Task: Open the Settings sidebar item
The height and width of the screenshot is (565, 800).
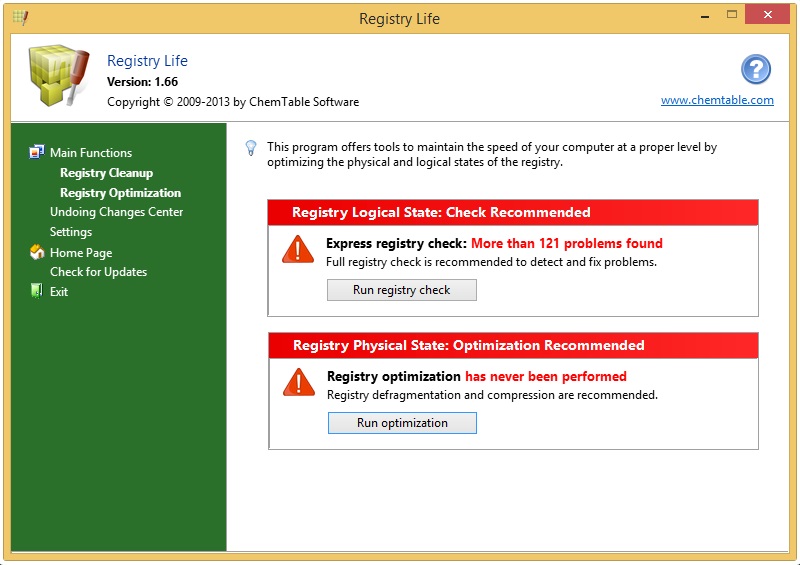Action: click(71, 232)
